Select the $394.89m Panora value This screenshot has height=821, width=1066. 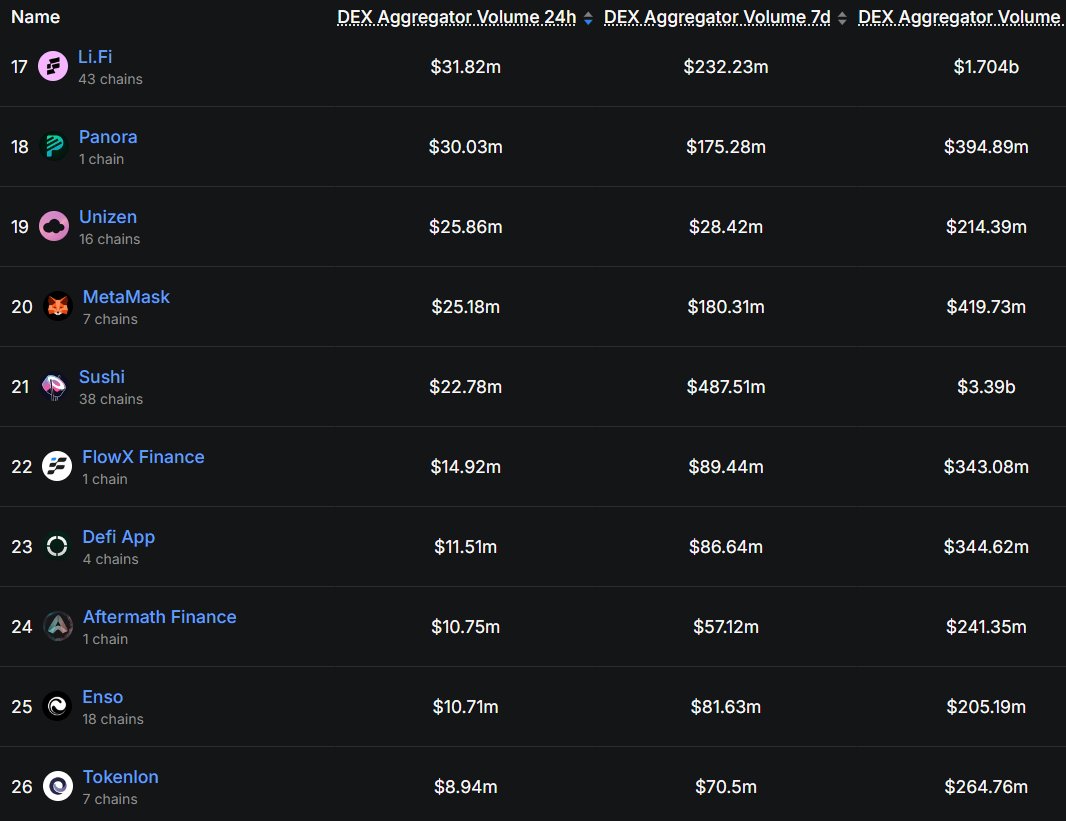point(986,146)
